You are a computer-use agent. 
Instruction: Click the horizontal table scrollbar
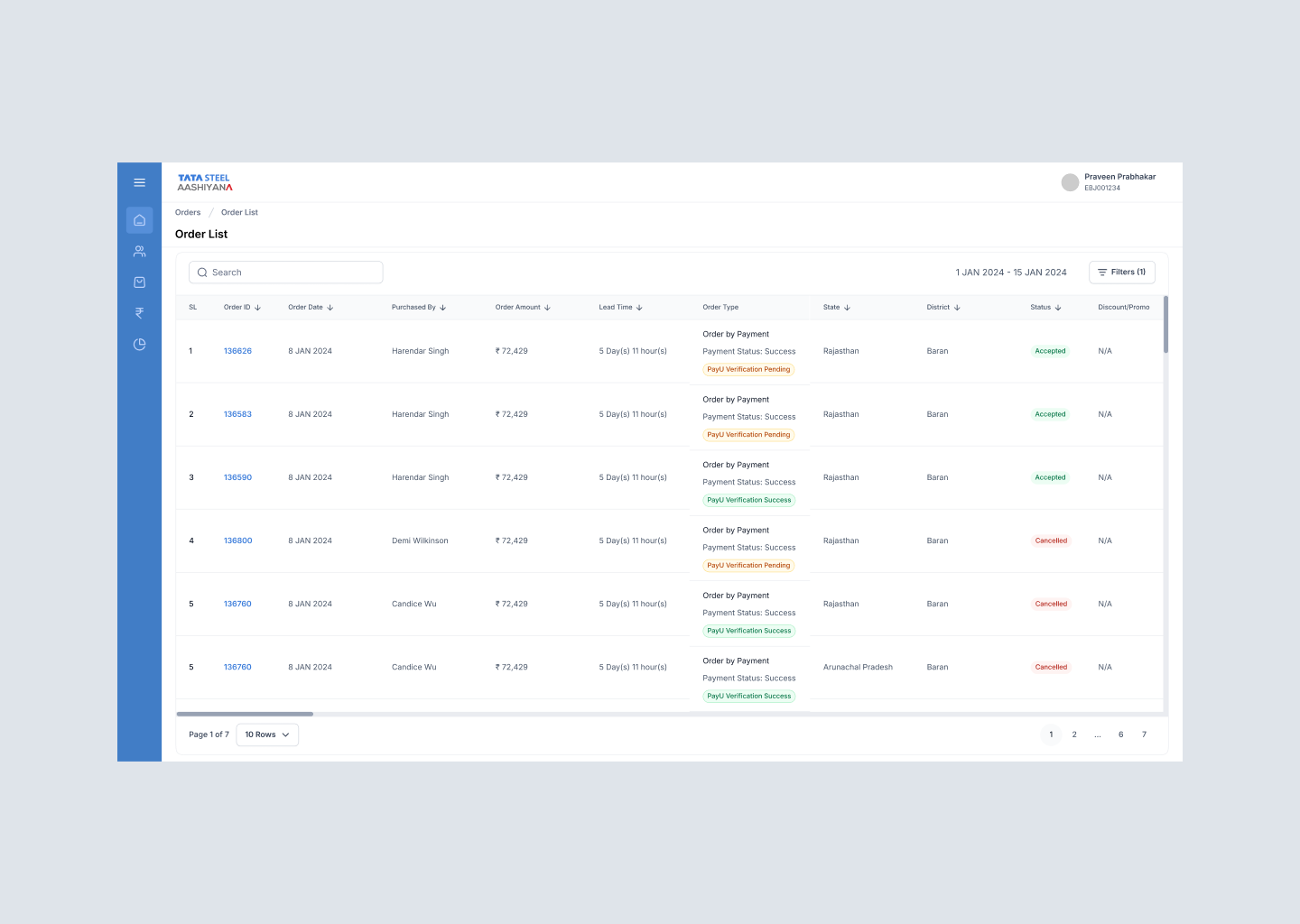tap(245, 714)
